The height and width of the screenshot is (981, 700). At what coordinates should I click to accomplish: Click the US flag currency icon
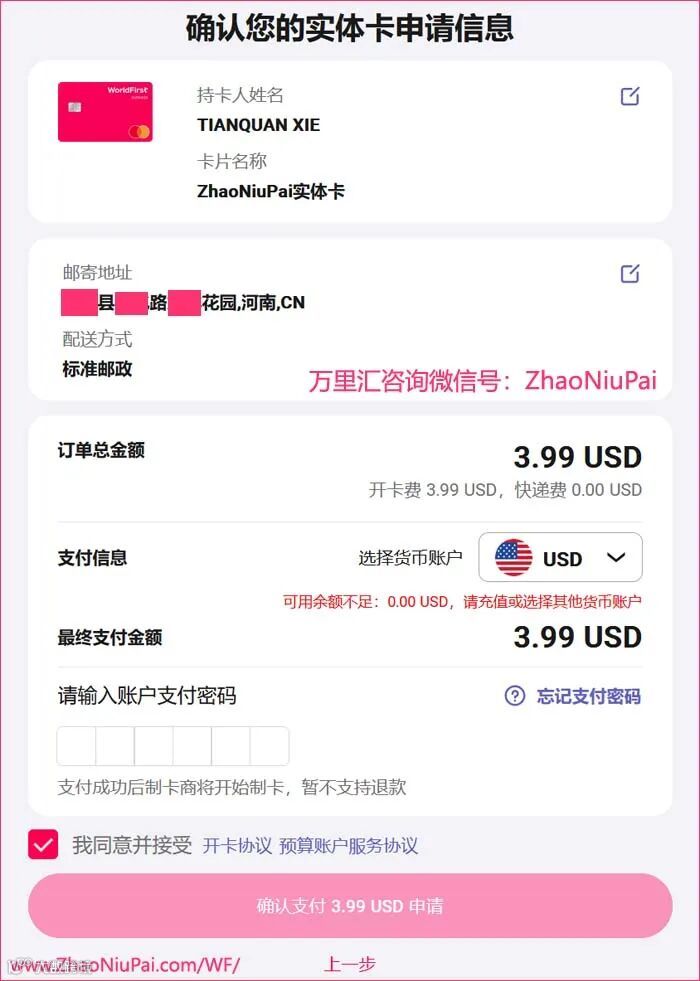[514, 557]
